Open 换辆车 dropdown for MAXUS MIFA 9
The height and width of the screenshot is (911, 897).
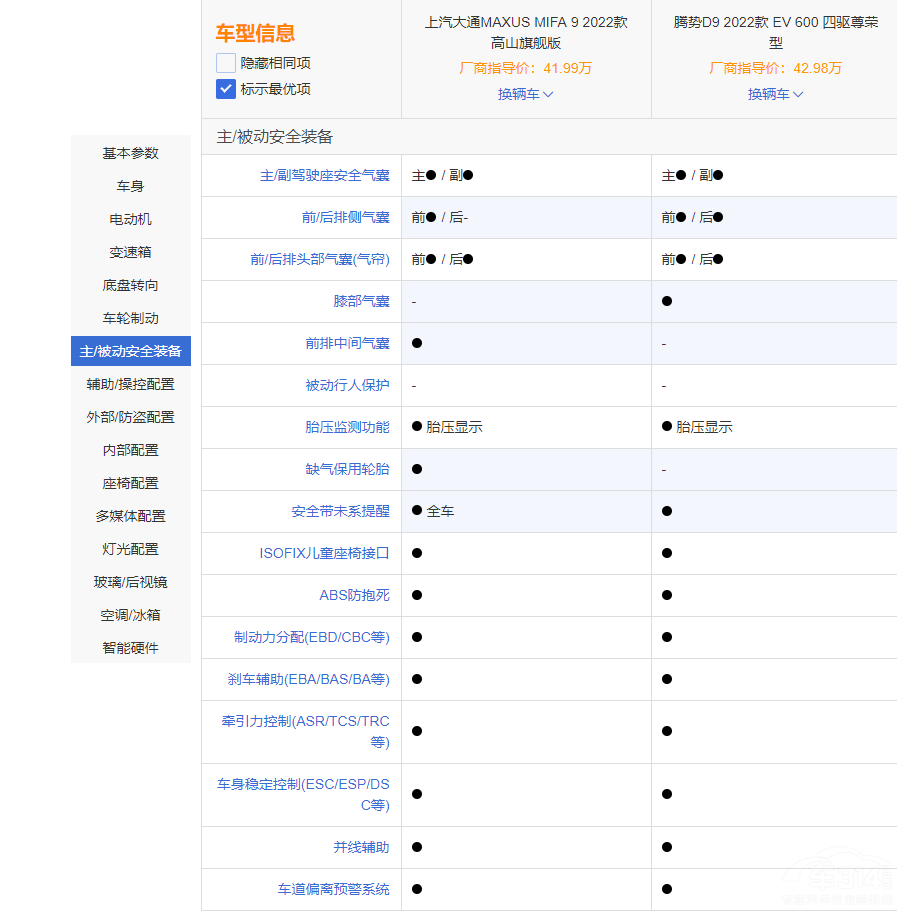[526, 94]
